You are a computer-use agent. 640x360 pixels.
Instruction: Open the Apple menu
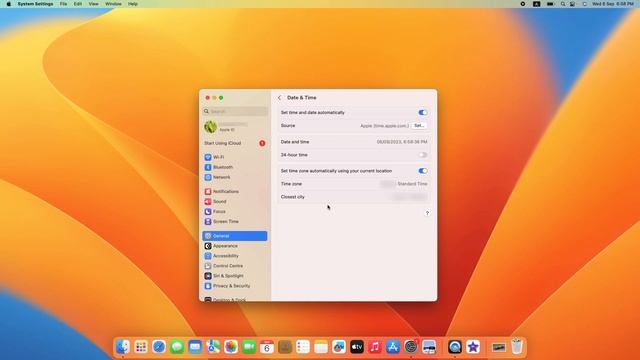[x=9, y=4]
